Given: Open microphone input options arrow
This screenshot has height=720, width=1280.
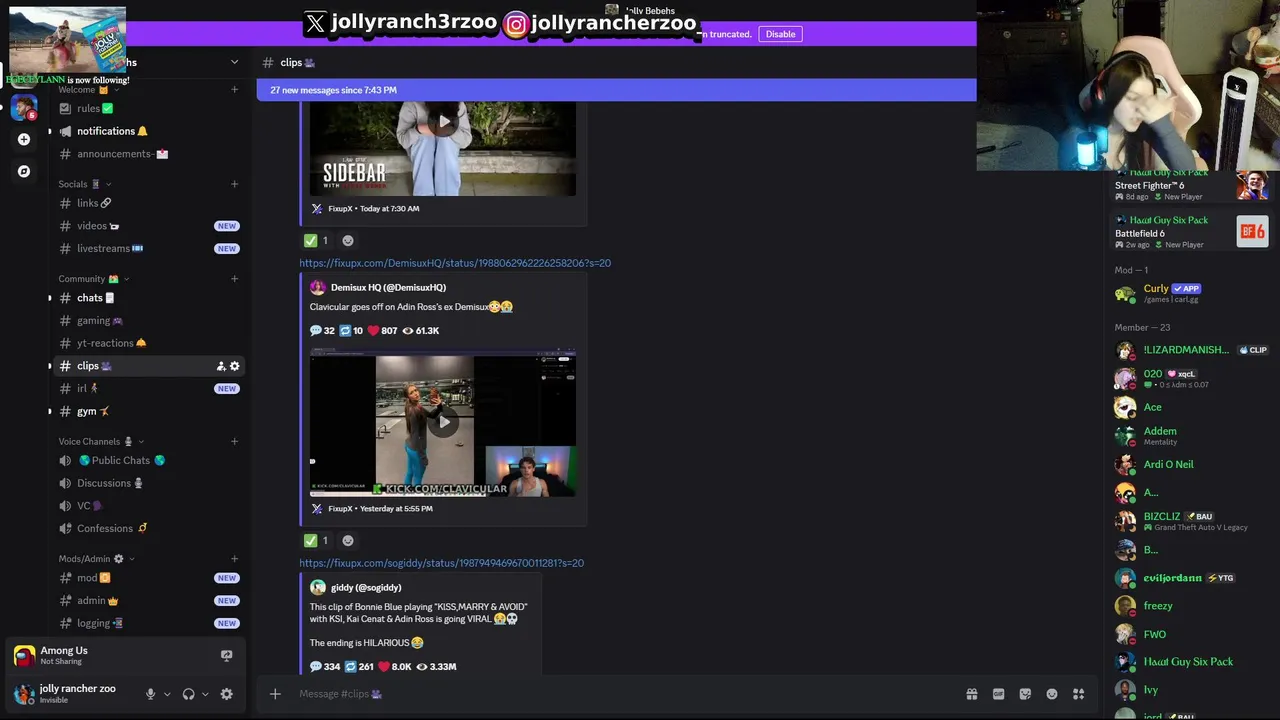Looking at the screenshot, I should click(x=167, y=694).
